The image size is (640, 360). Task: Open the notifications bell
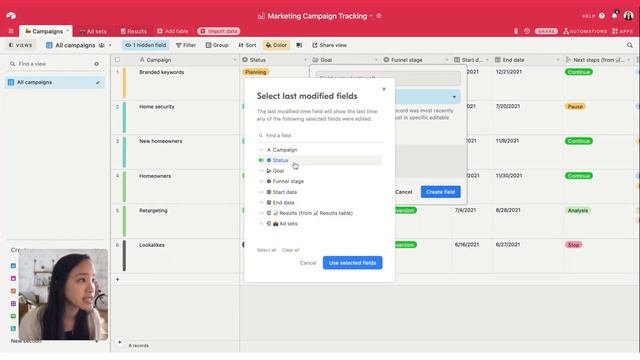coord(614,16)
